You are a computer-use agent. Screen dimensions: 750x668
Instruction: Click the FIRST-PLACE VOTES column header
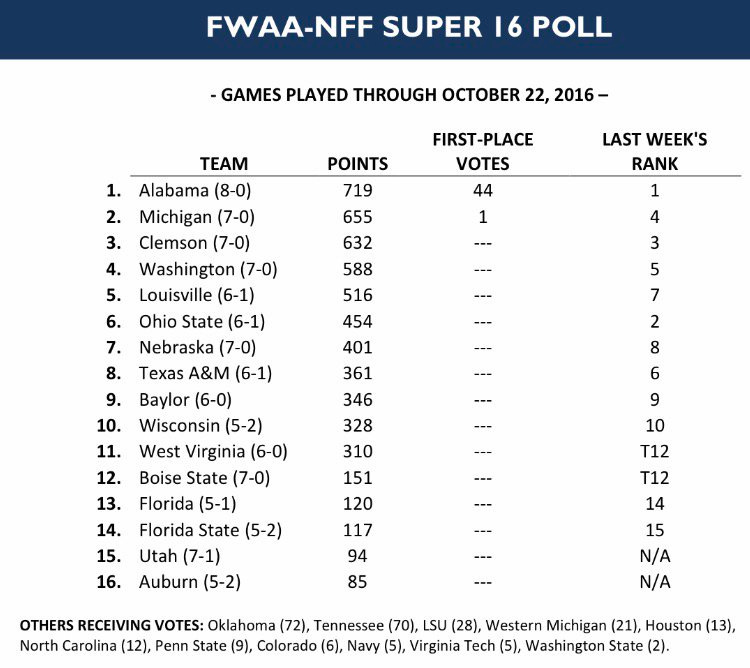[483, 152]
